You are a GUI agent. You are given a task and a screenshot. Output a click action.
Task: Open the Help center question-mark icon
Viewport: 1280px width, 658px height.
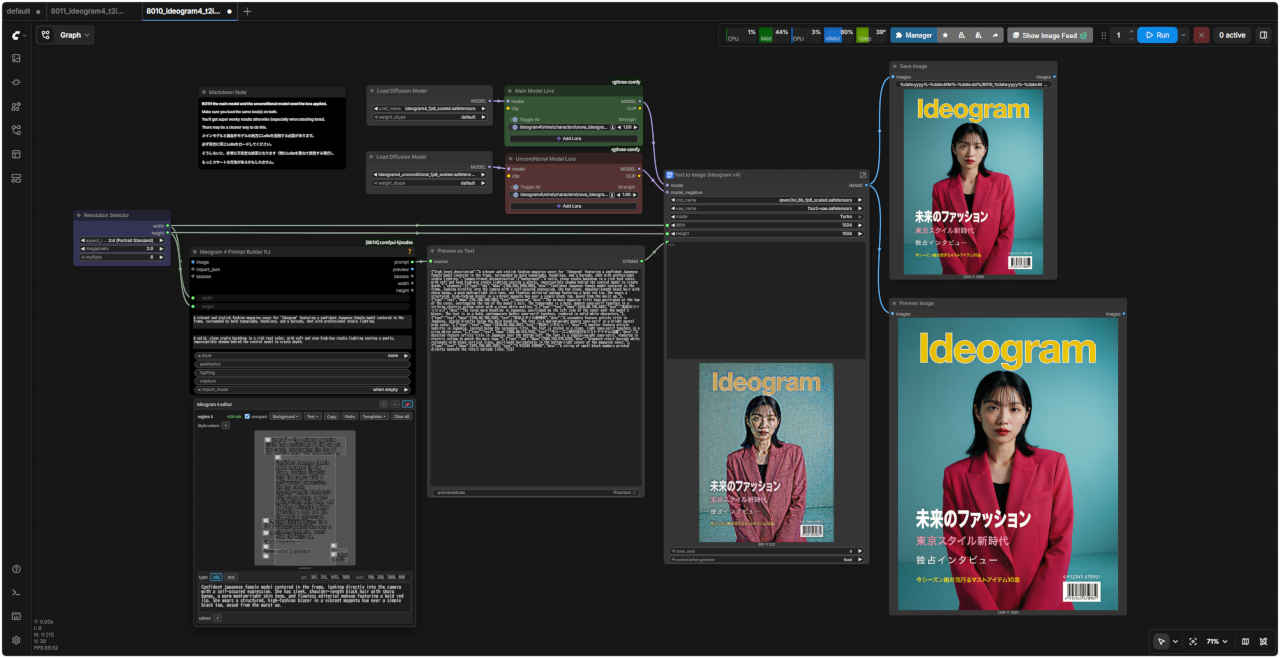click(16, 569)
